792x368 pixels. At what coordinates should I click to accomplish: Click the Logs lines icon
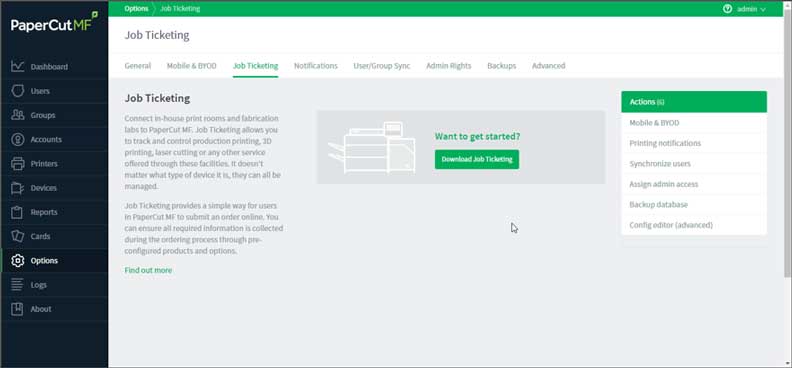[x=18, y=285]
